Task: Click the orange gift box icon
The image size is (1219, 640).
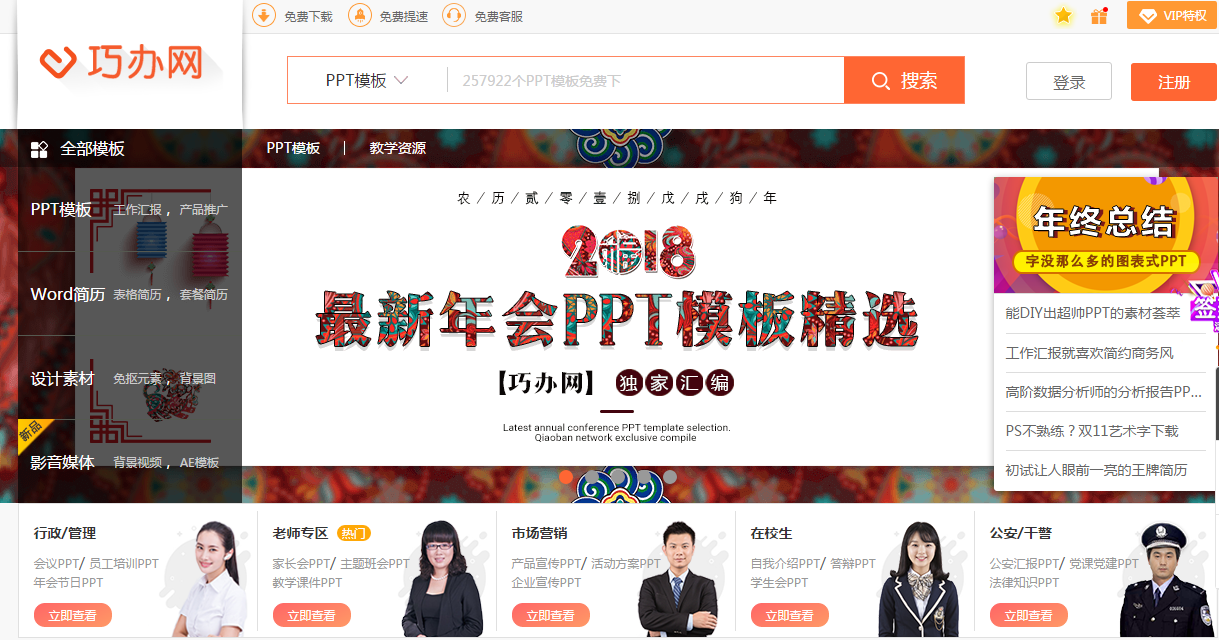Action: click(1099, 16)
